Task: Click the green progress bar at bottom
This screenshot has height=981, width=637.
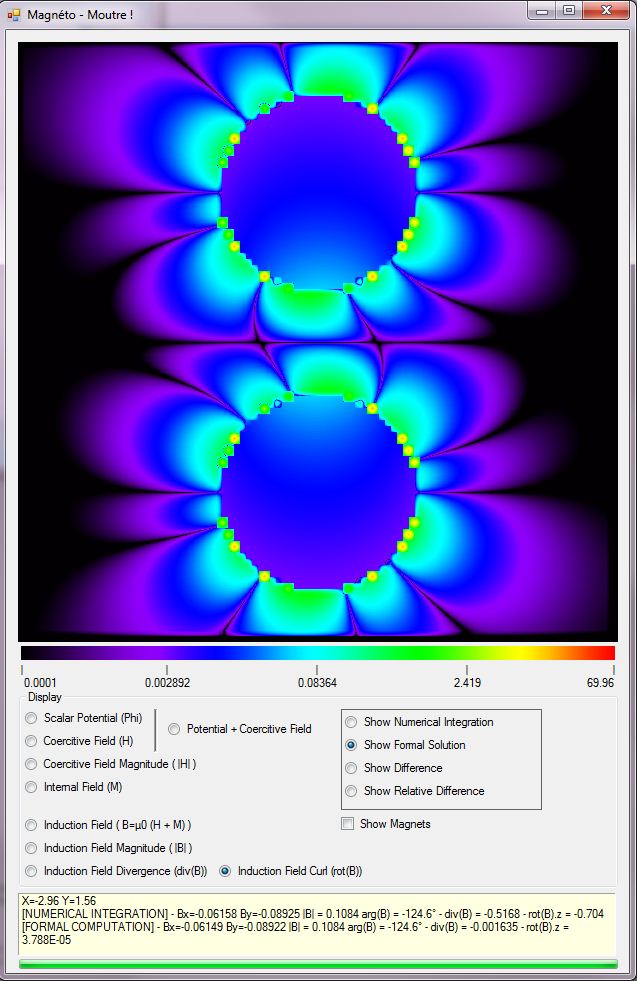Action: 318,964
